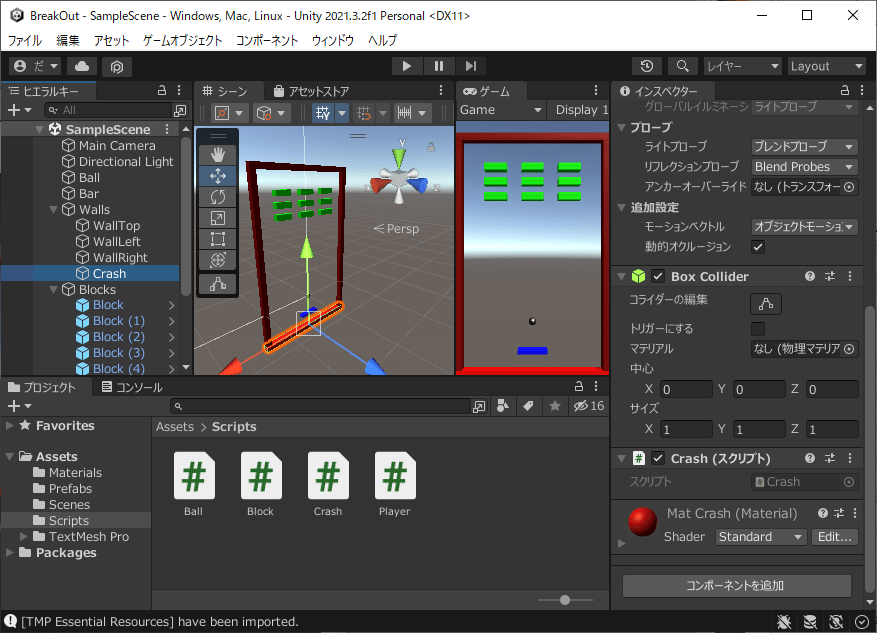Select the Rect transform tool
The image size is (877, 633).
coord(218,239)
